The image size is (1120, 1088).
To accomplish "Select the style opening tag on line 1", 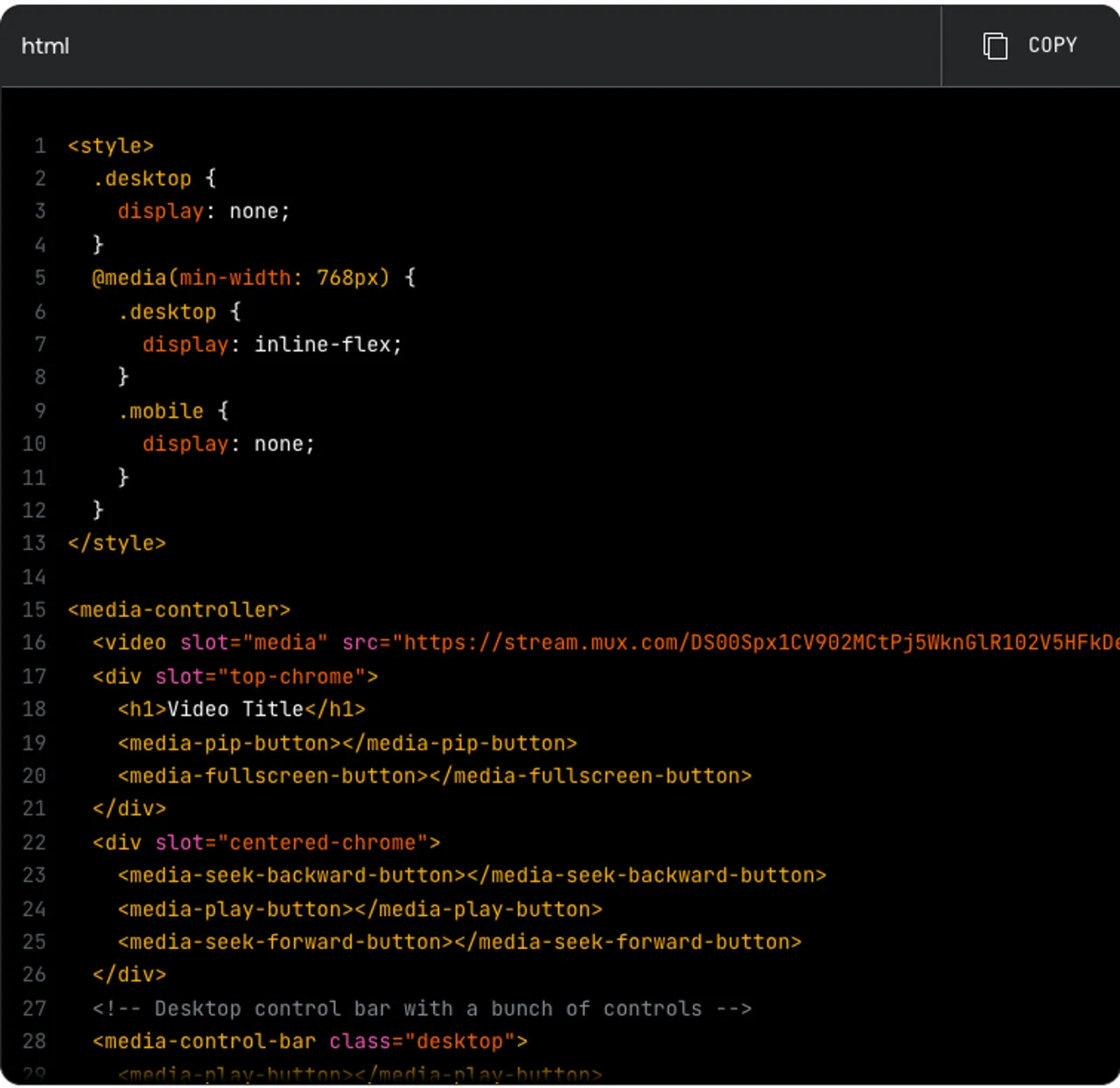I will tap(110, 145).
